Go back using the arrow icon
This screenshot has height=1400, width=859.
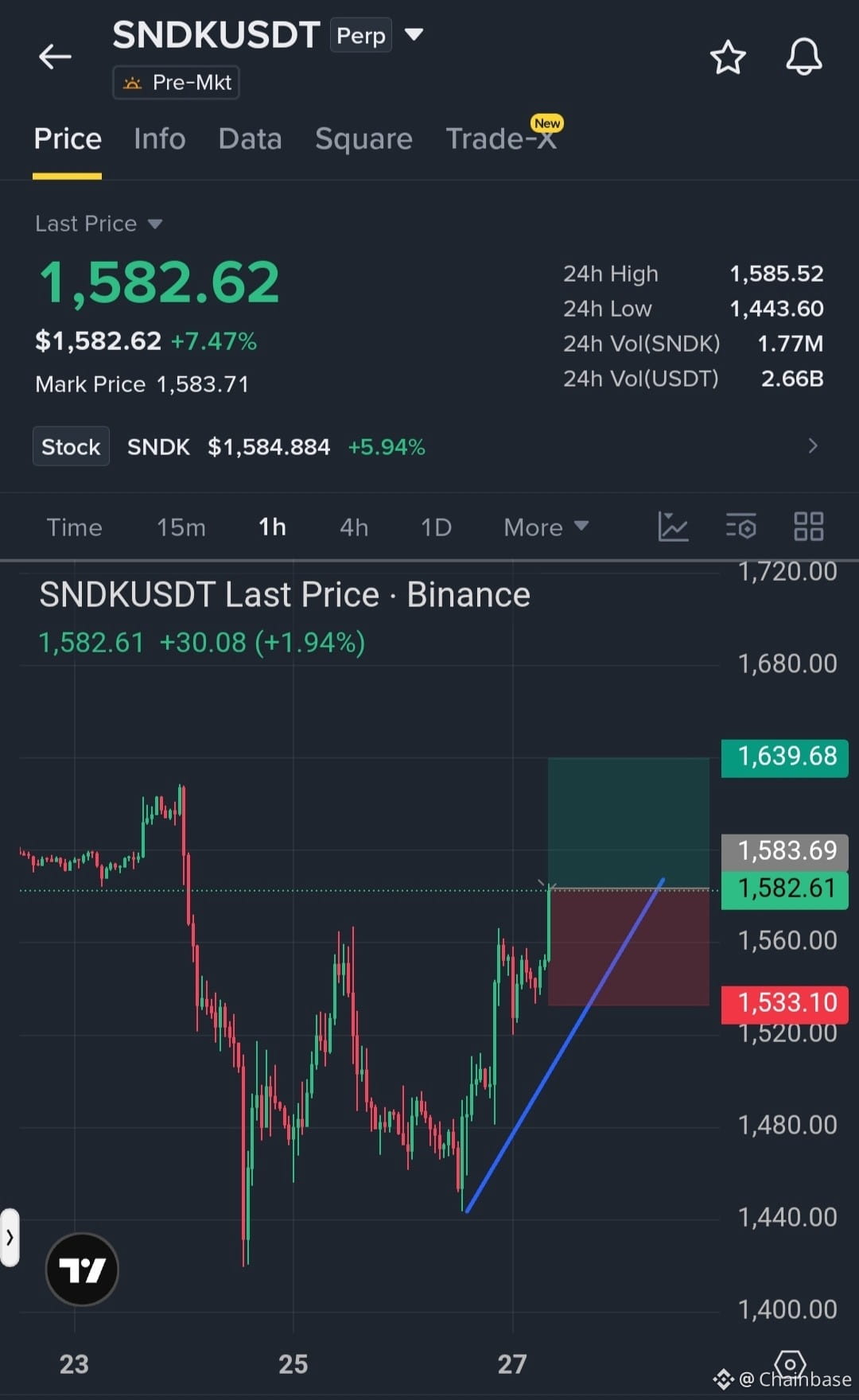coord(55,57)
